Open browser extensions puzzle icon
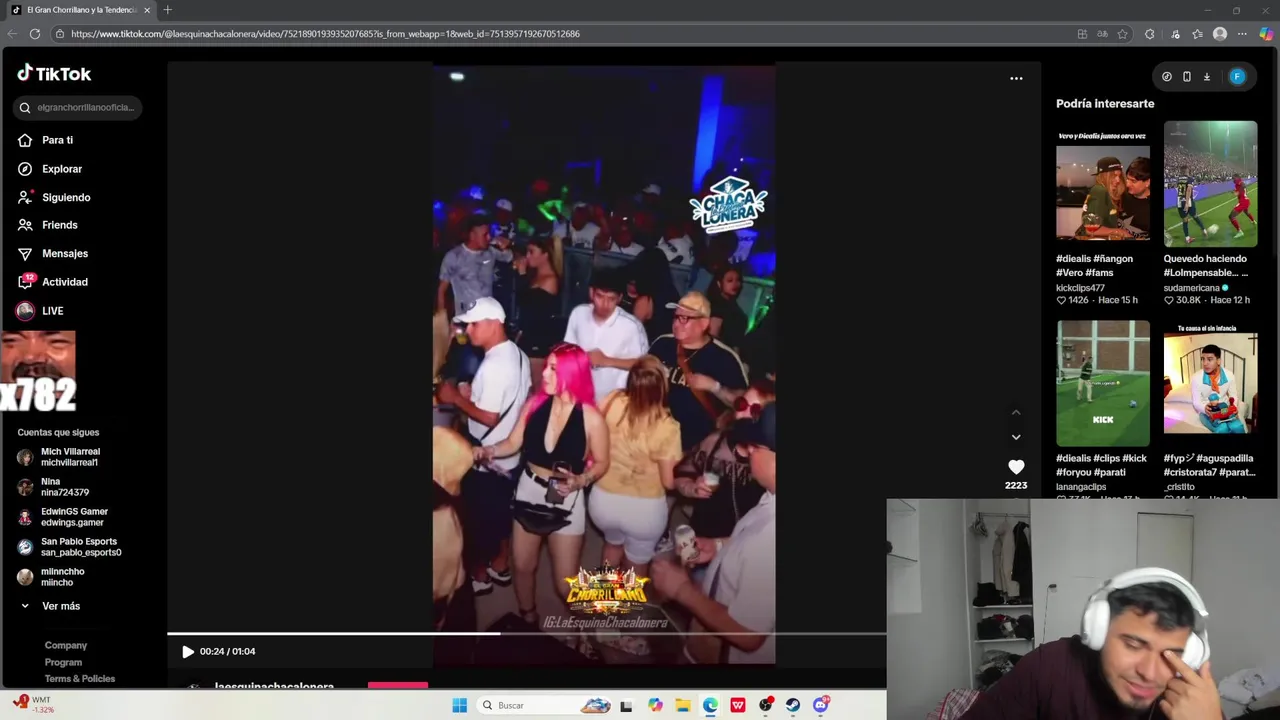The width and height of the screenshot is (1280, 720). tap(1150, 34)
